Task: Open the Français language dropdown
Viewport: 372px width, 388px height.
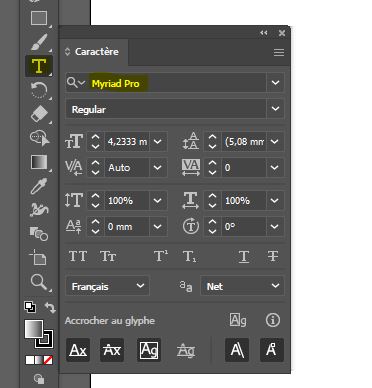Action: 107,286
